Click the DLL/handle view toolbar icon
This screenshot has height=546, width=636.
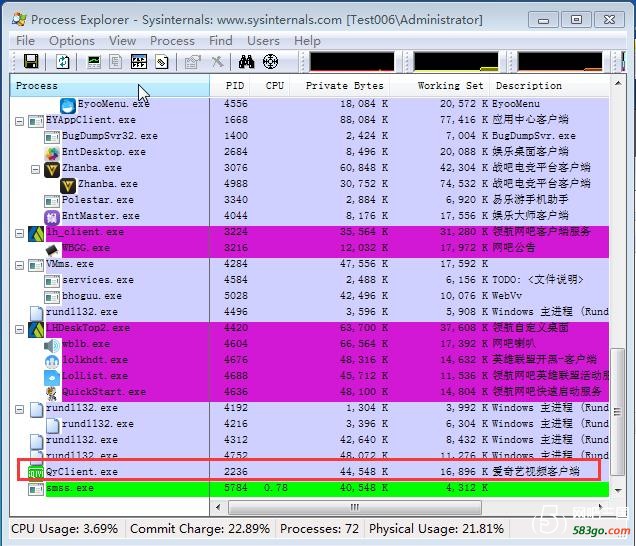(x=162, y=62)
